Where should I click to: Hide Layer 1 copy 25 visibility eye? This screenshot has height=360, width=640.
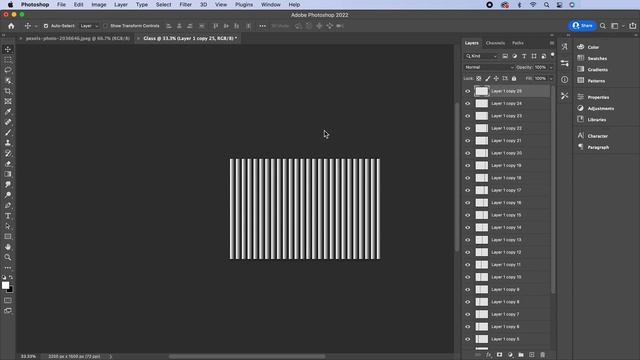click(468, 91)
